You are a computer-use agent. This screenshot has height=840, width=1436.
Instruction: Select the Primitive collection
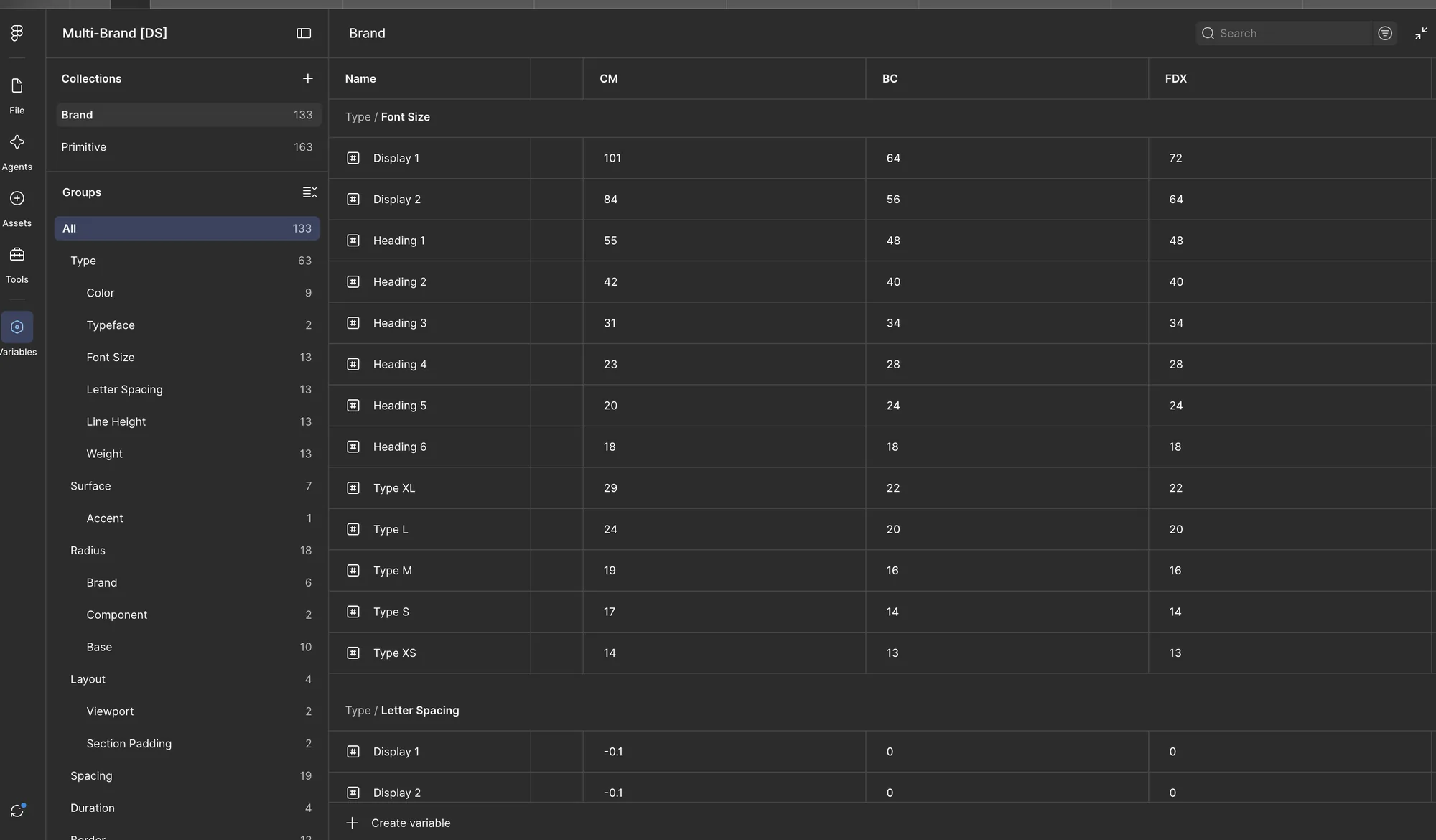187,147
